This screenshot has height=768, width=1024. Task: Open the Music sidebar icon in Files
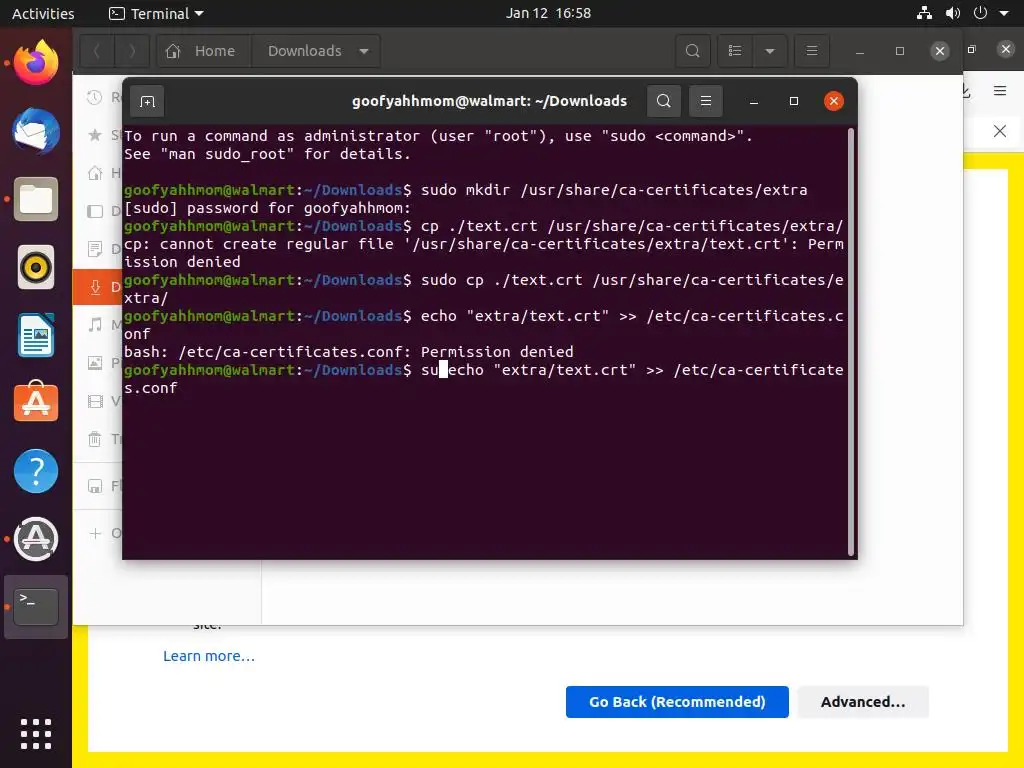pos(95,325)
